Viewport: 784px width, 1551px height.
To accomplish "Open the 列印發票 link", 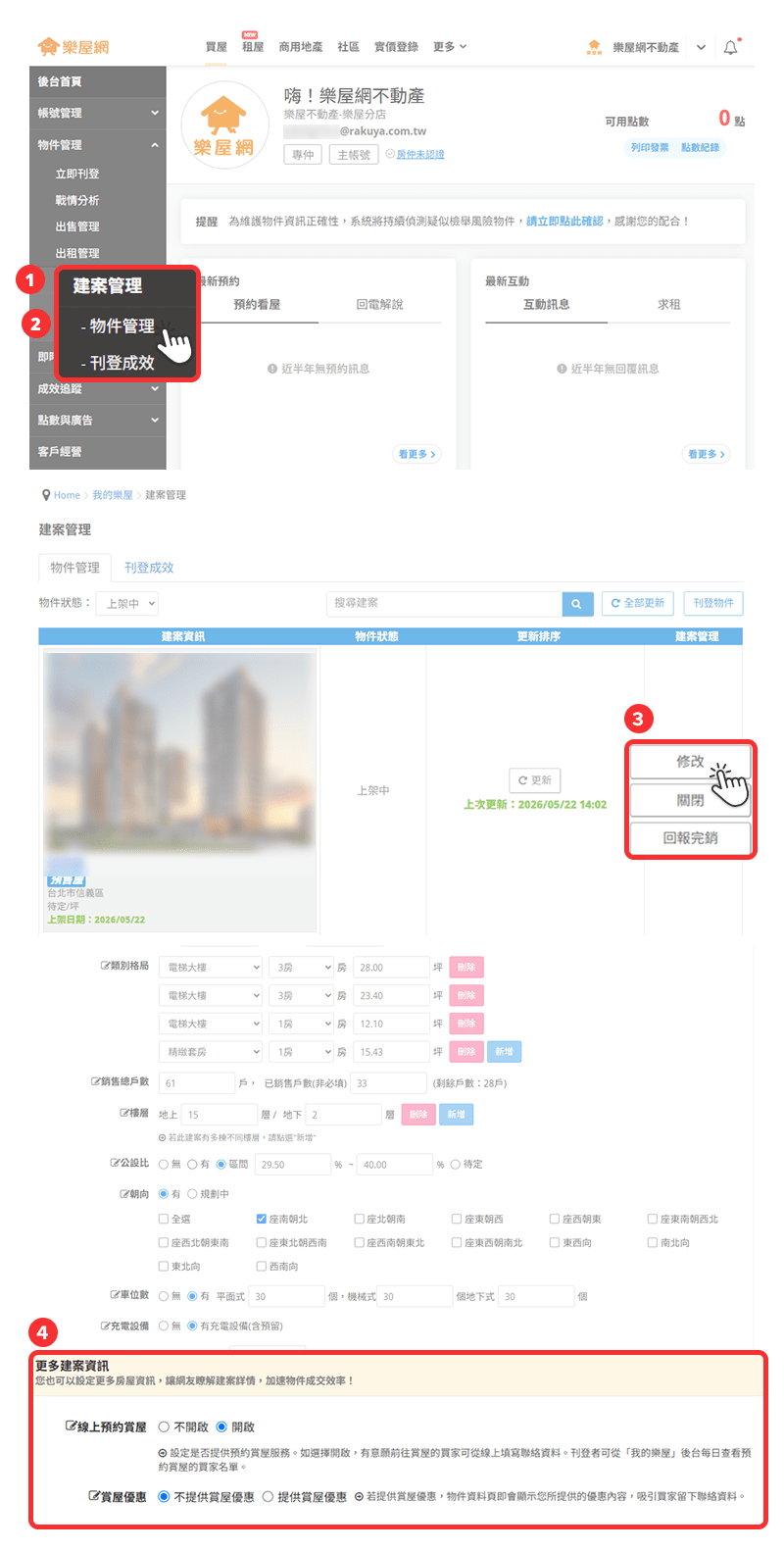I will tap(650, 147).
